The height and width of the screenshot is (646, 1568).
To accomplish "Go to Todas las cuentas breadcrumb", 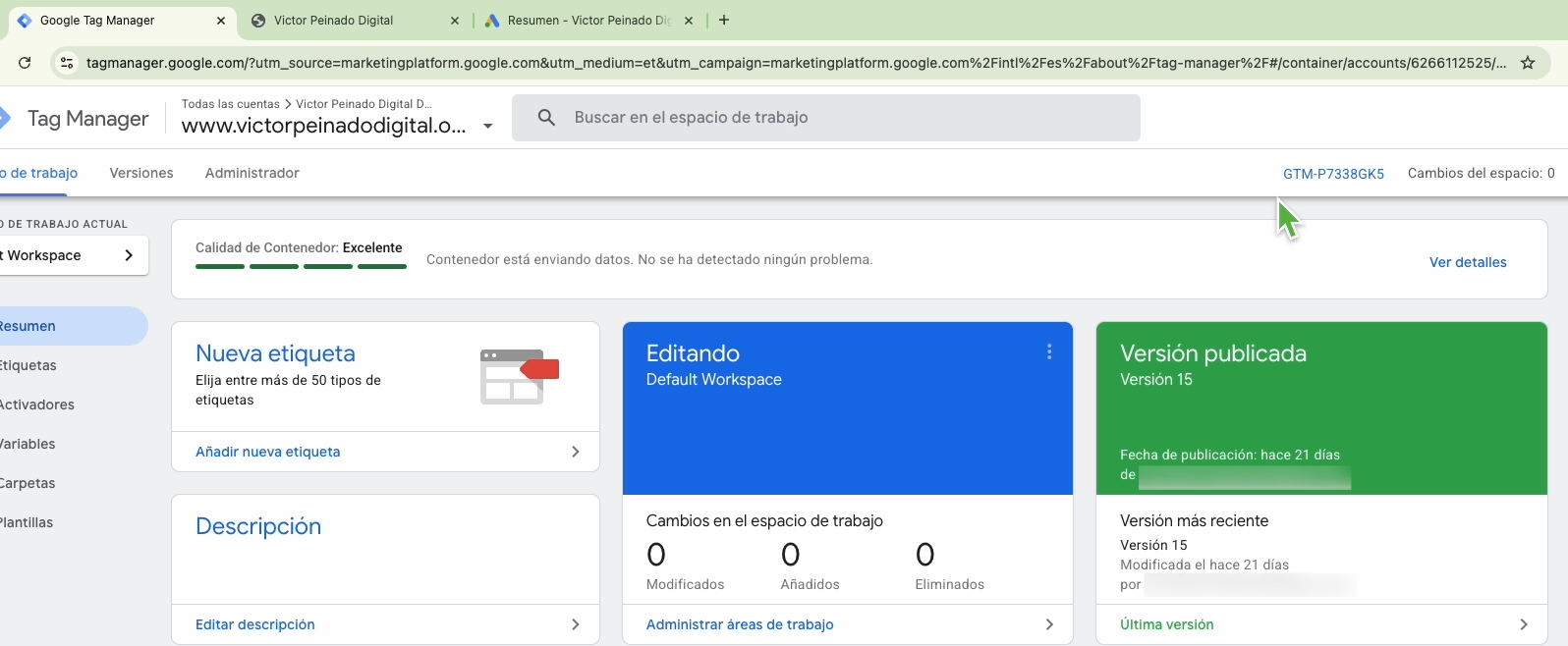I will point(230,104).
